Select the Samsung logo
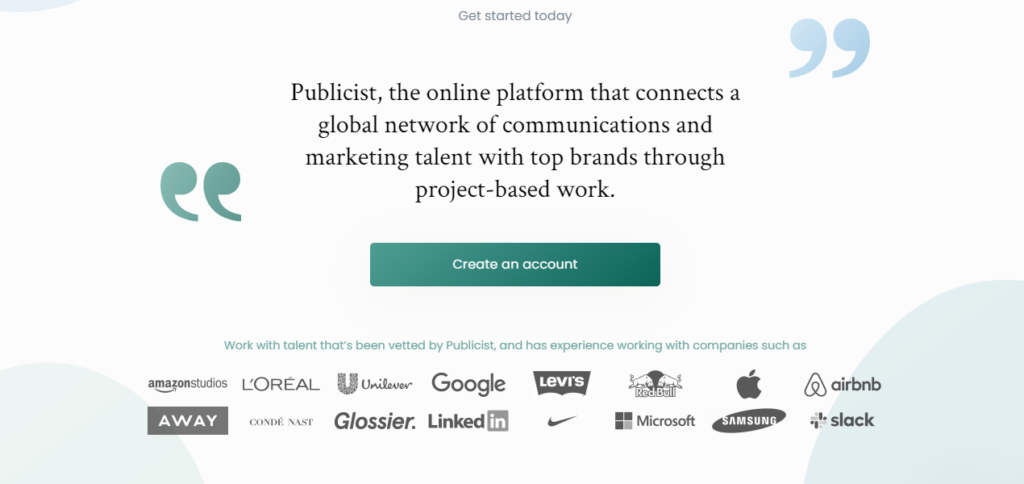 [x=749, y=421]
